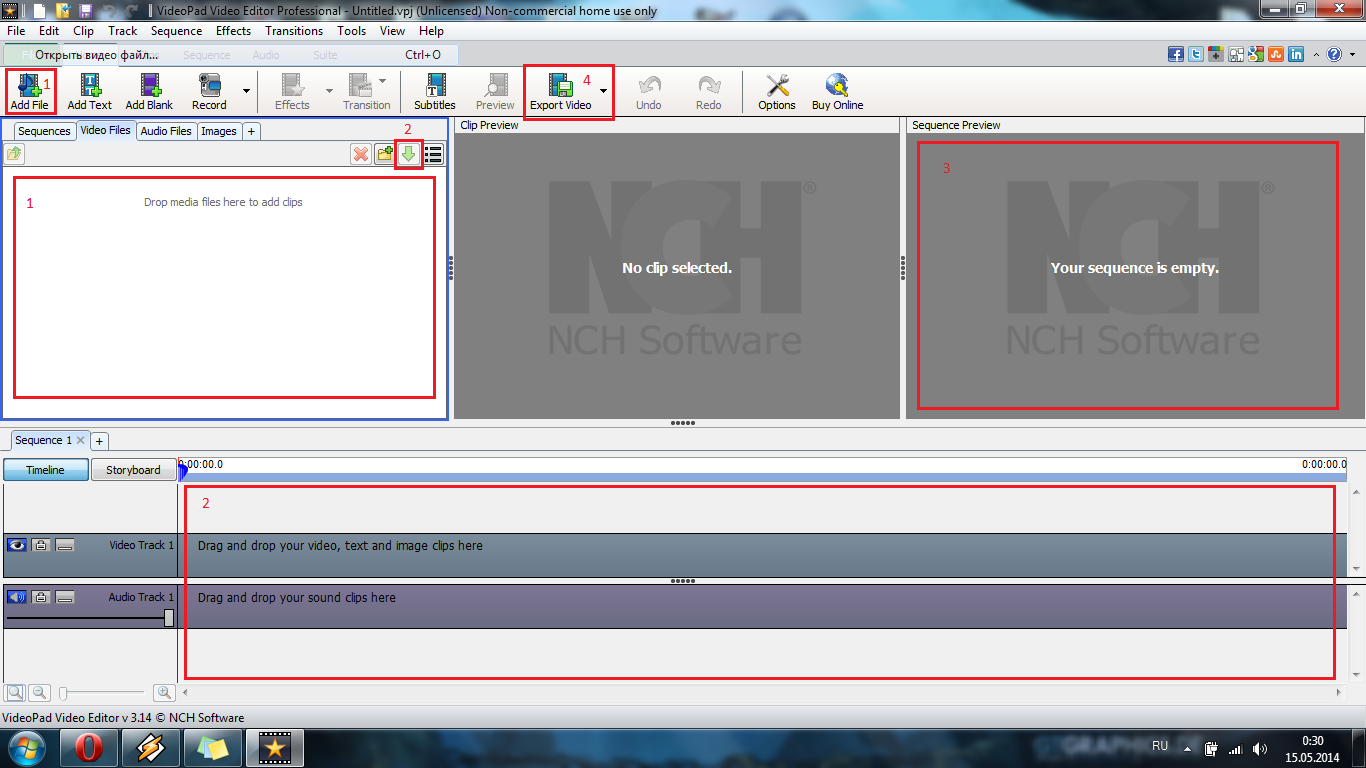The image size is (1366, 768).
Task: Click the Twitter share icon
Action: click(x=1196, y=55)
